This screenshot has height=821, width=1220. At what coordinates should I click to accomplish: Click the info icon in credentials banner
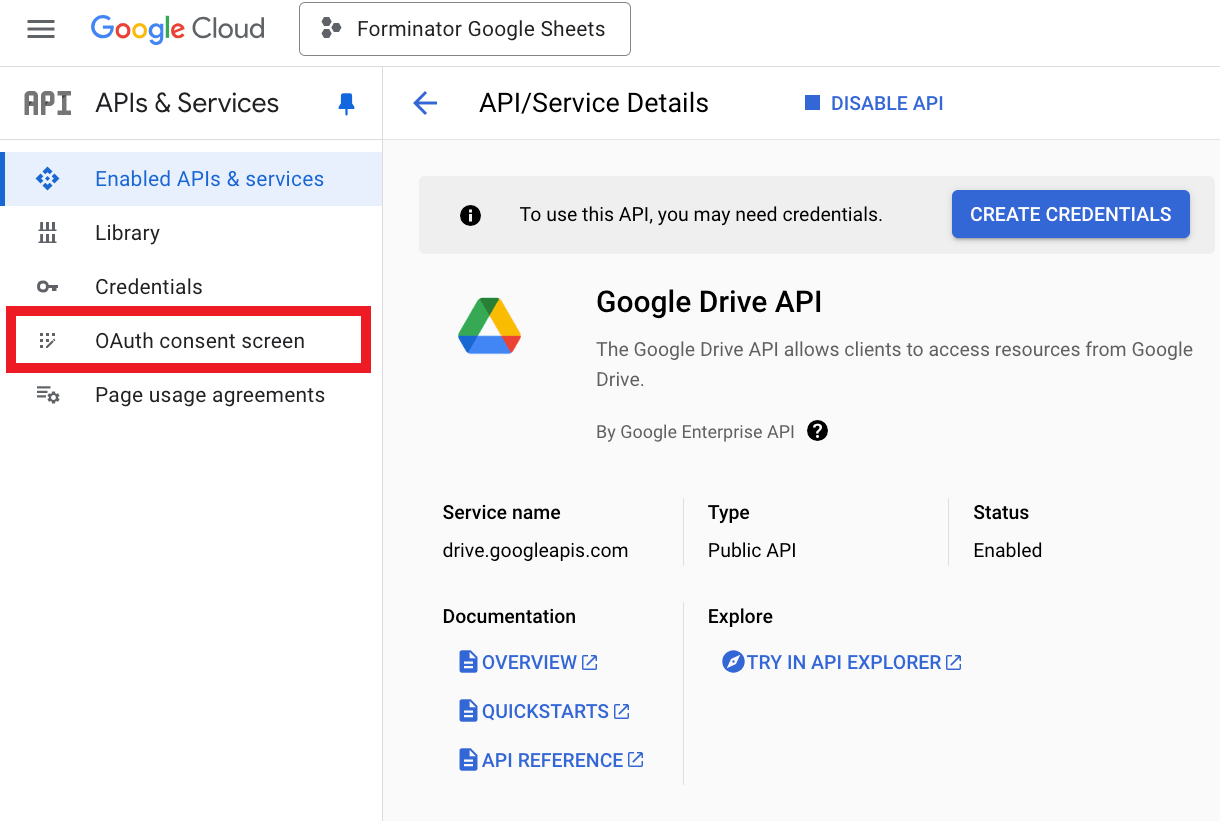[x=470, y=215]
